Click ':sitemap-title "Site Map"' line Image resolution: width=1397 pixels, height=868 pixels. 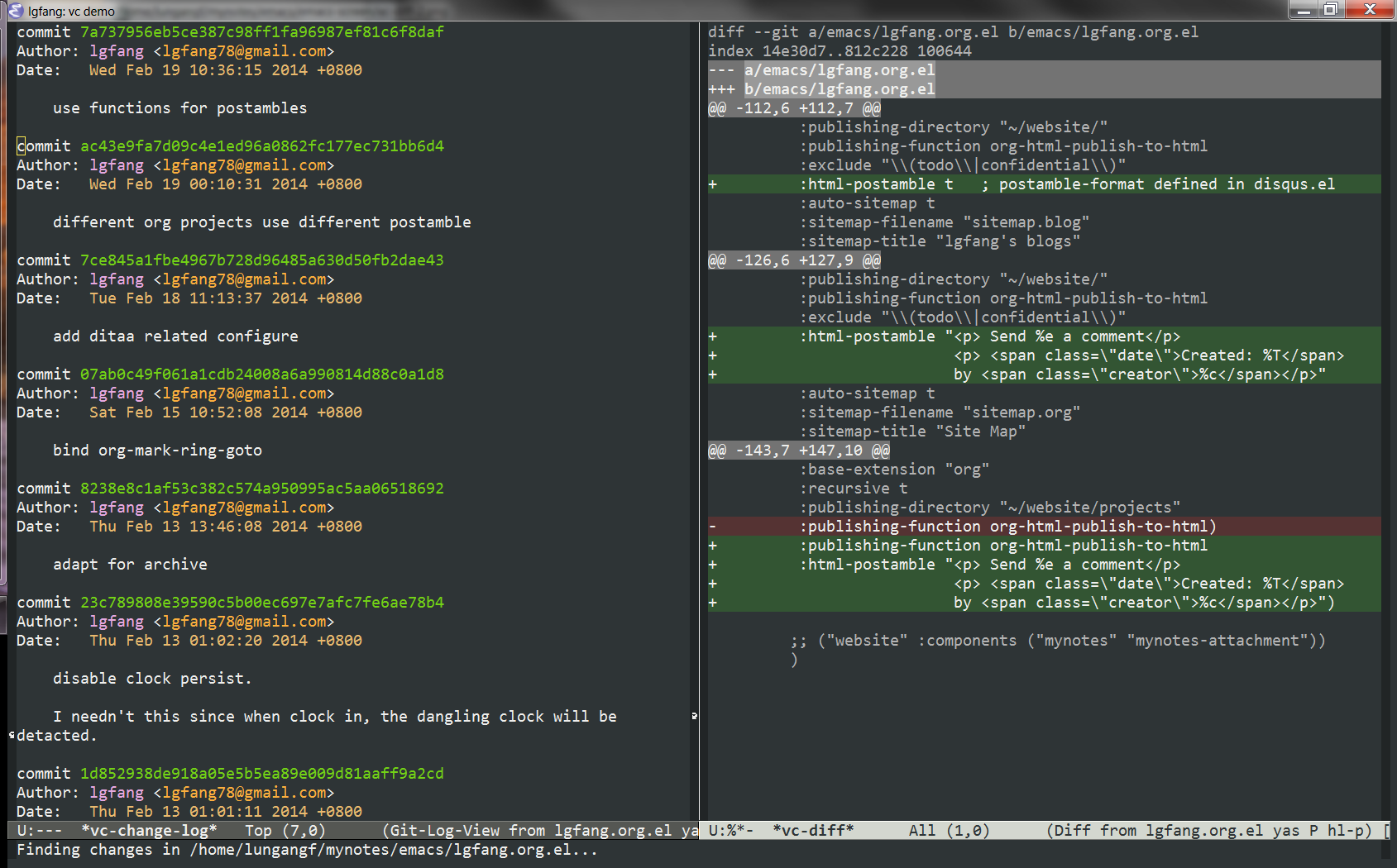pos(912,432)
